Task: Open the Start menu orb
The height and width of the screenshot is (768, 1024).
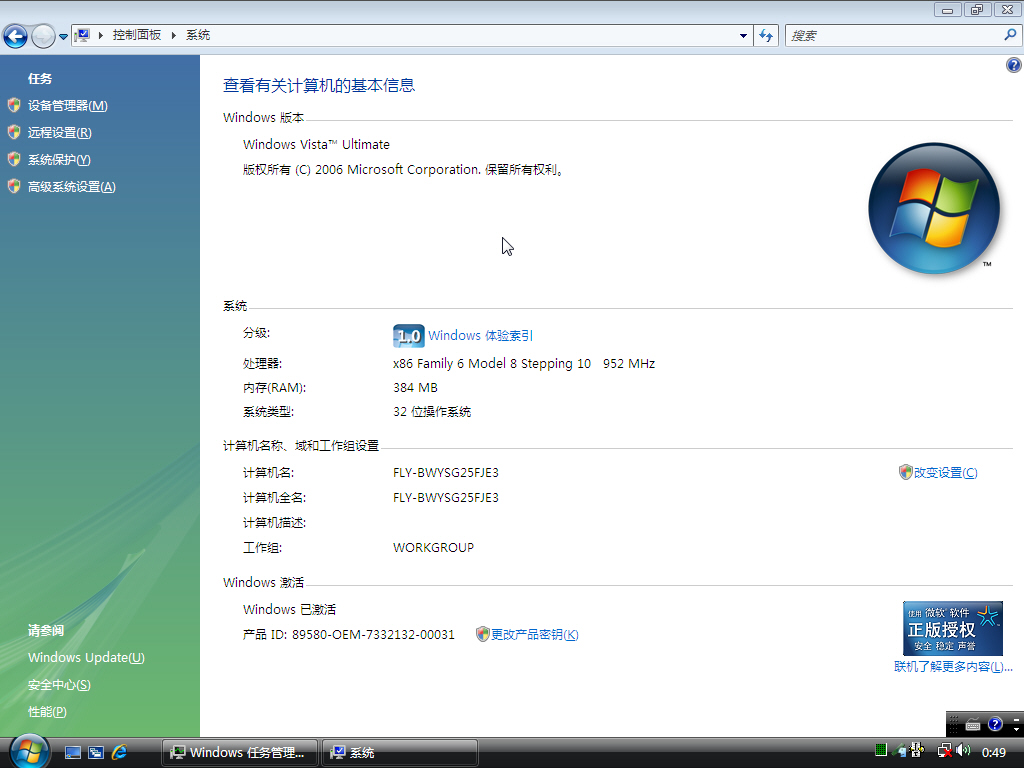Action: pyautogui.click(x=29, y=751)
